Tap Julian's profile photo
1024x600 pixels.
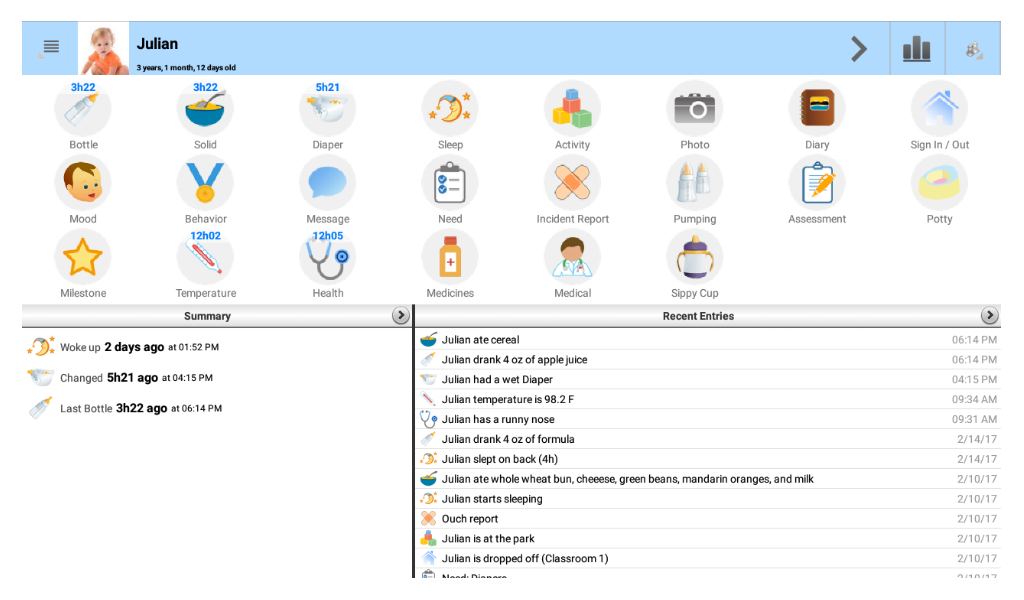click(x=103, y=48)
